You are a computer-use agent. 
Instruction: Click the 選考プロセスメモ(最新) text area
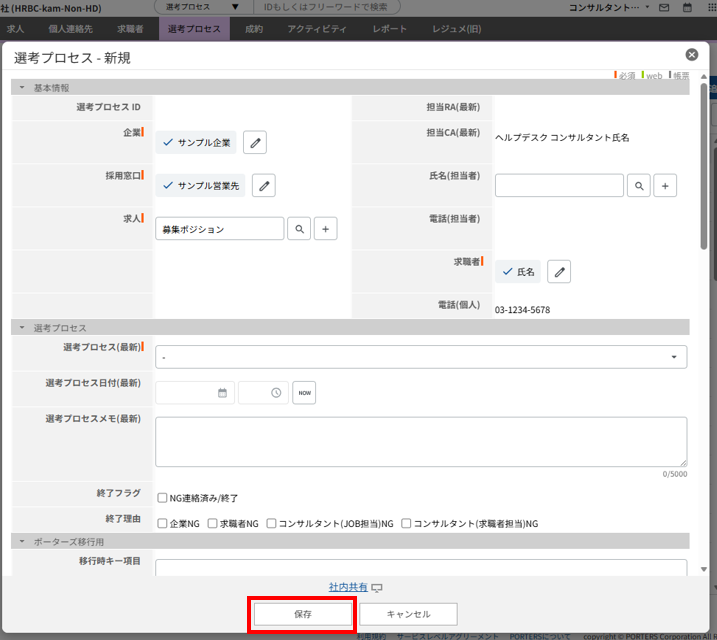(x=420, y=441)
